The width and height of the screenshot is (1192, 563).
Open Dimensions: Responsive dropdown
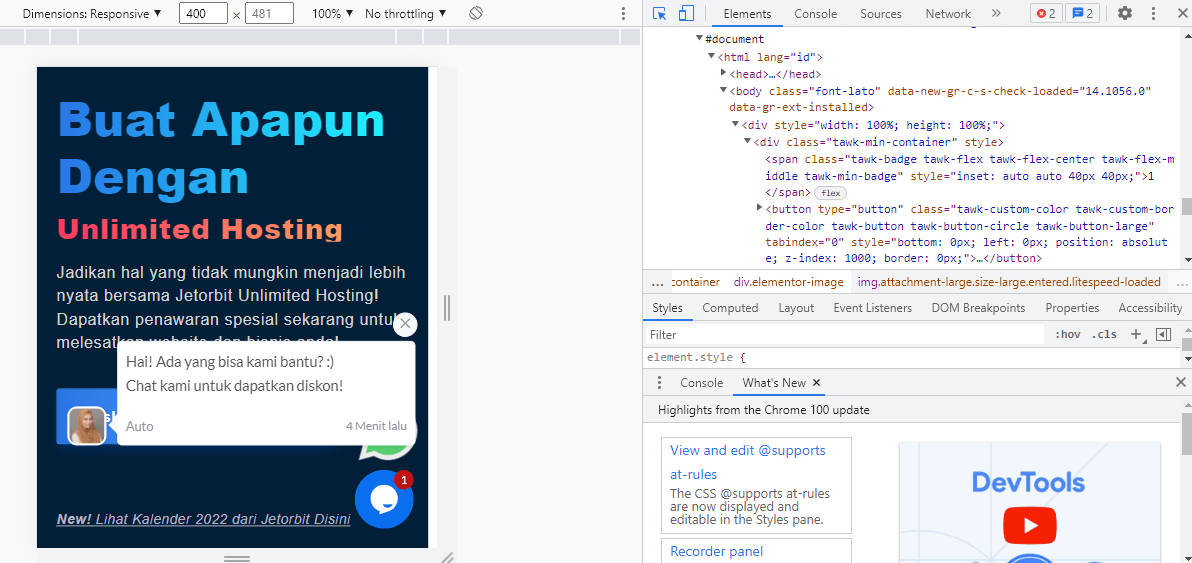(x=91, y=13)
